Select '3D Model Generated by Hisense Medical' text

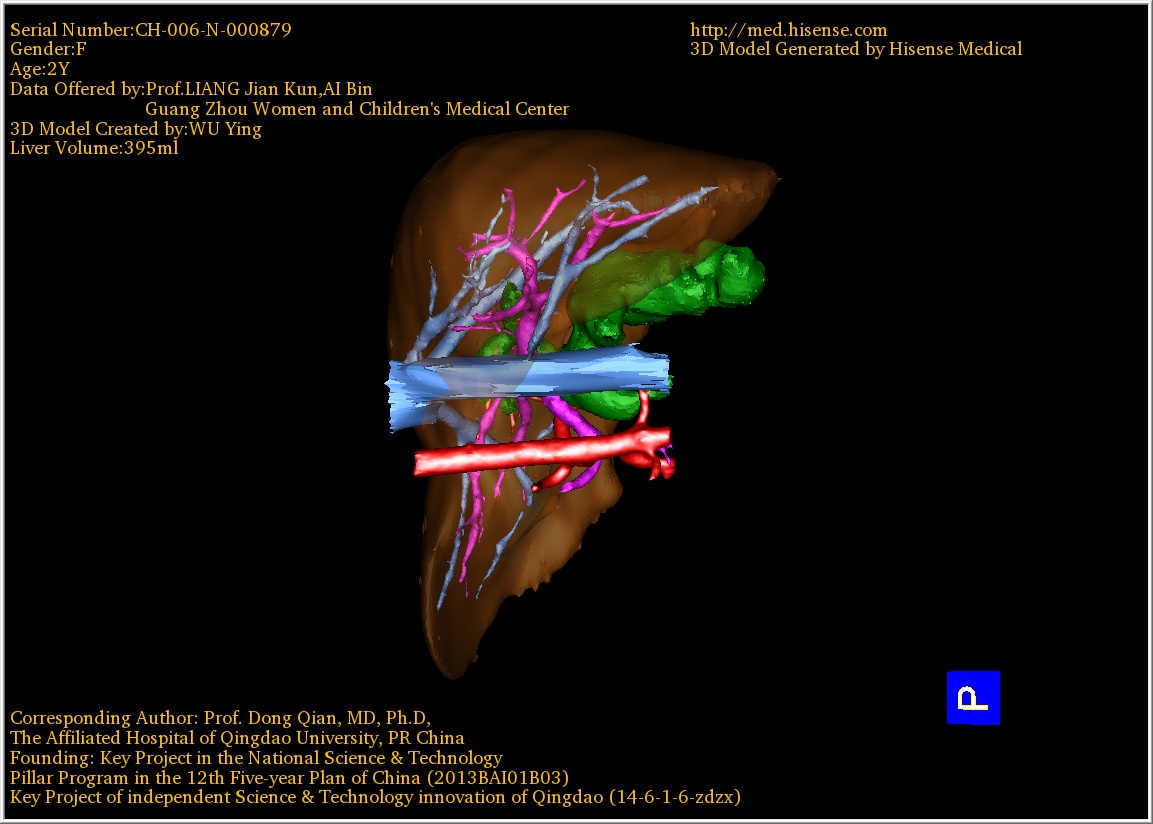point(856,49)
